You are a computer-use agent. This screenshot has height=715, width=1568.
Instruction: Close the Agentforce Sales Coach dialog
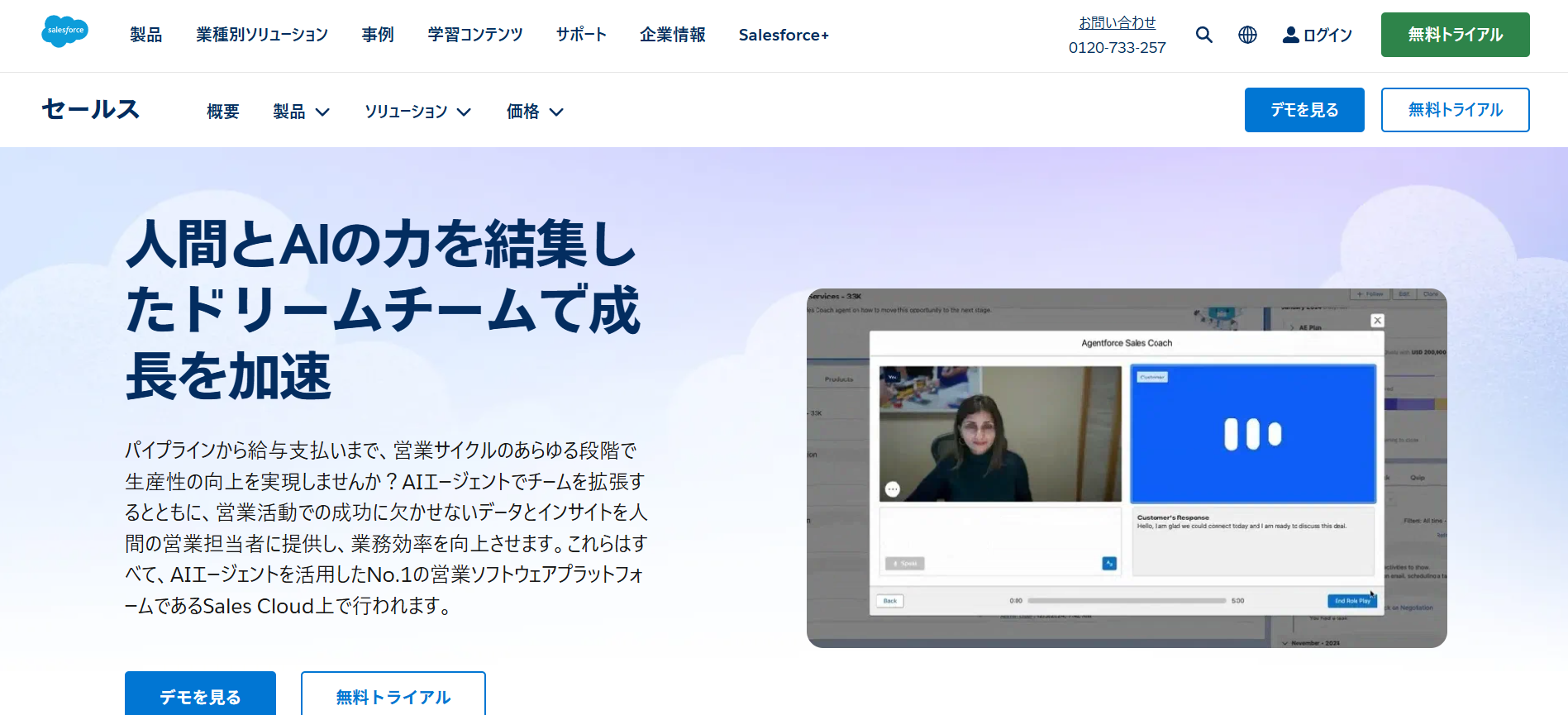tap(1376, 321)
